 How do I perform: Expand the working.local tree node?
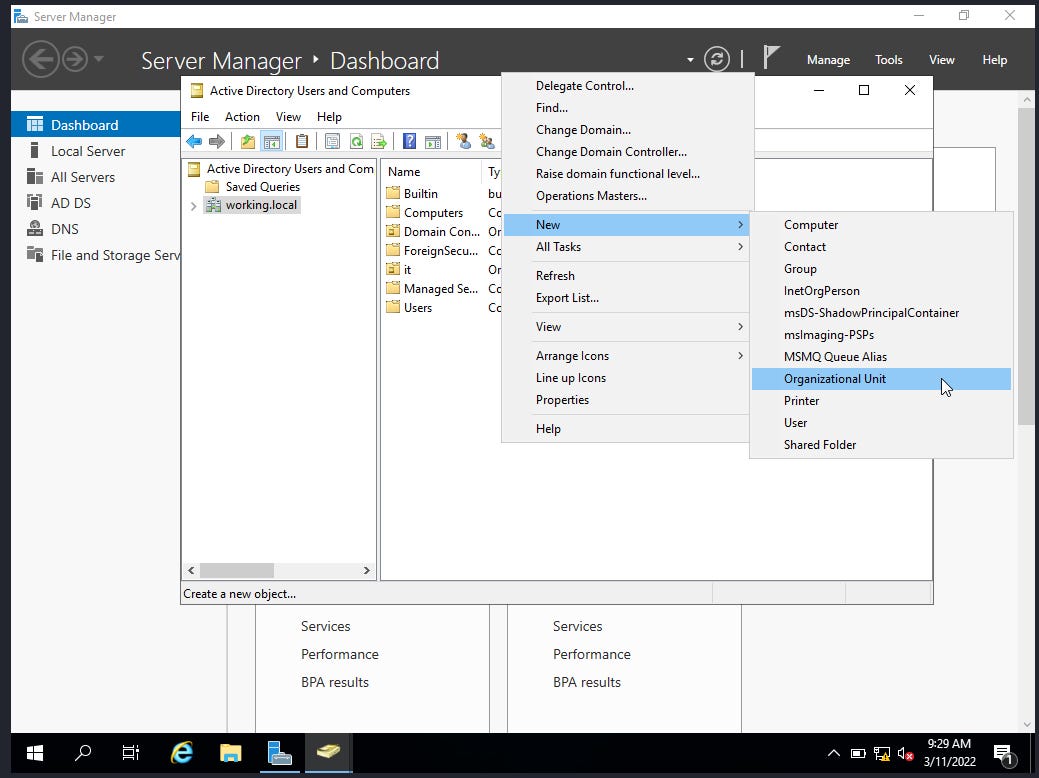coord(193,206)
